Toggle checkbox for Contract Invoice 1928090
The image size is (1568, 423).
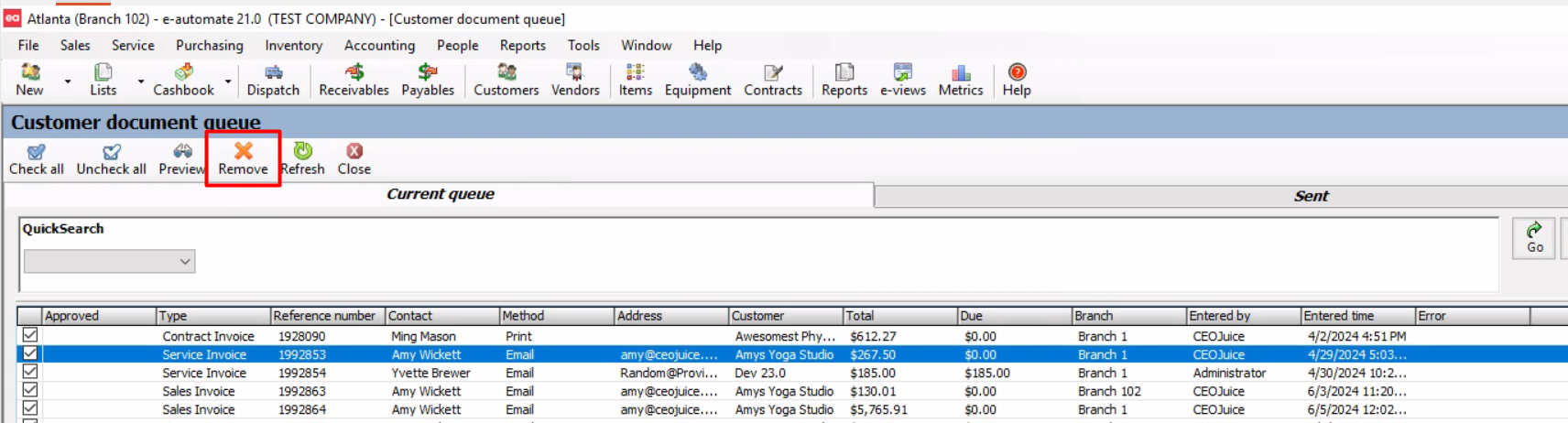30,336
